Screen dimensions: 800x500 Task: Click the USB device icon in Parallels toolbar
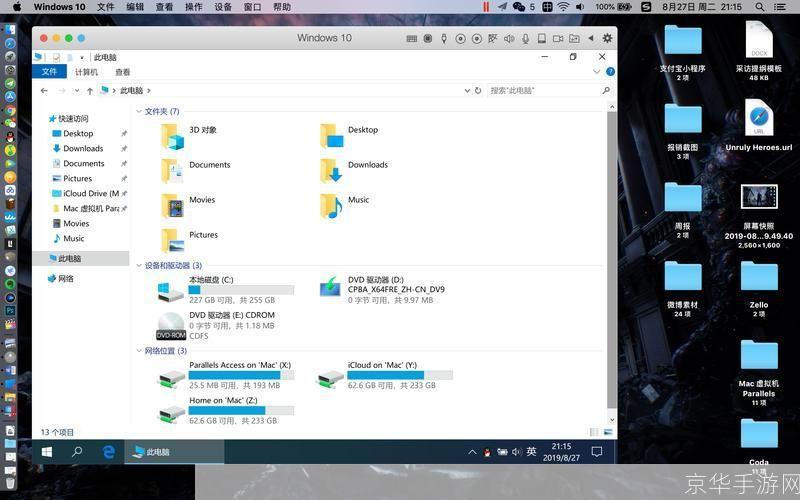(444, 38)
